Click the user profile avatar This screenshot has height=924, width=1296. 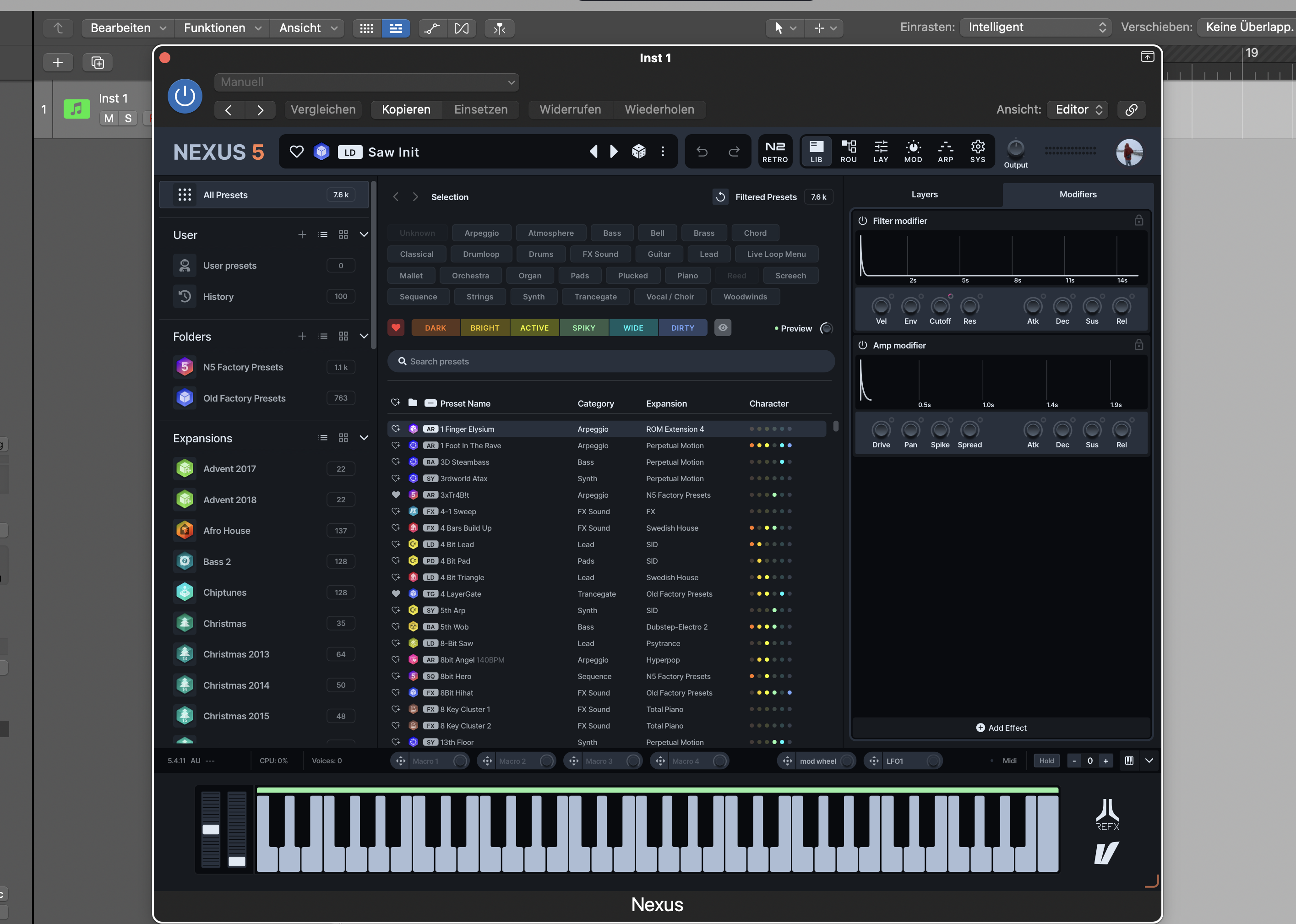click(1129, 152)
